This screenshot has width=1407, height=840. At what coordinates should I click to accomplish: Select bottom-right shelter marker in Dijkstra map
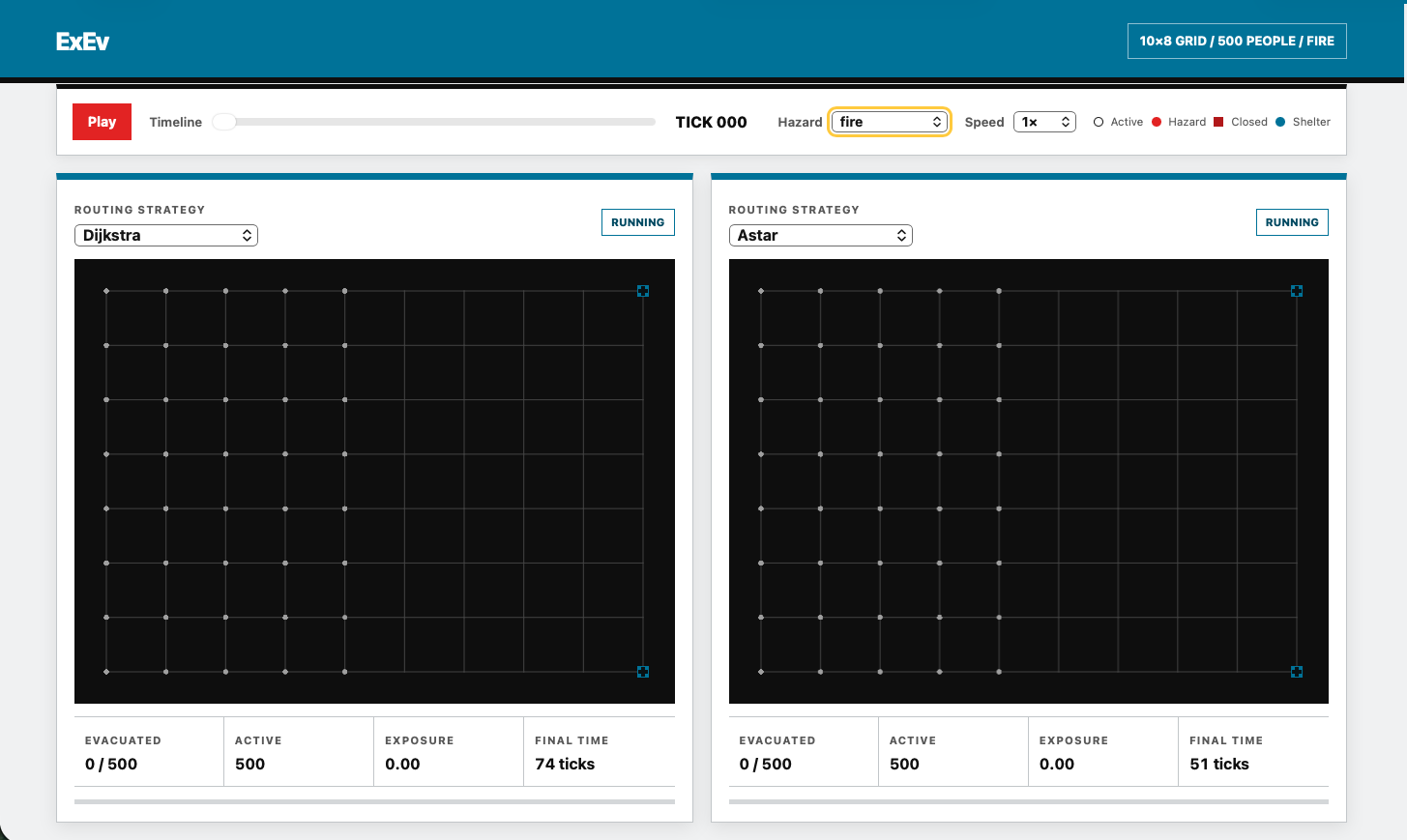pos(643,672)
